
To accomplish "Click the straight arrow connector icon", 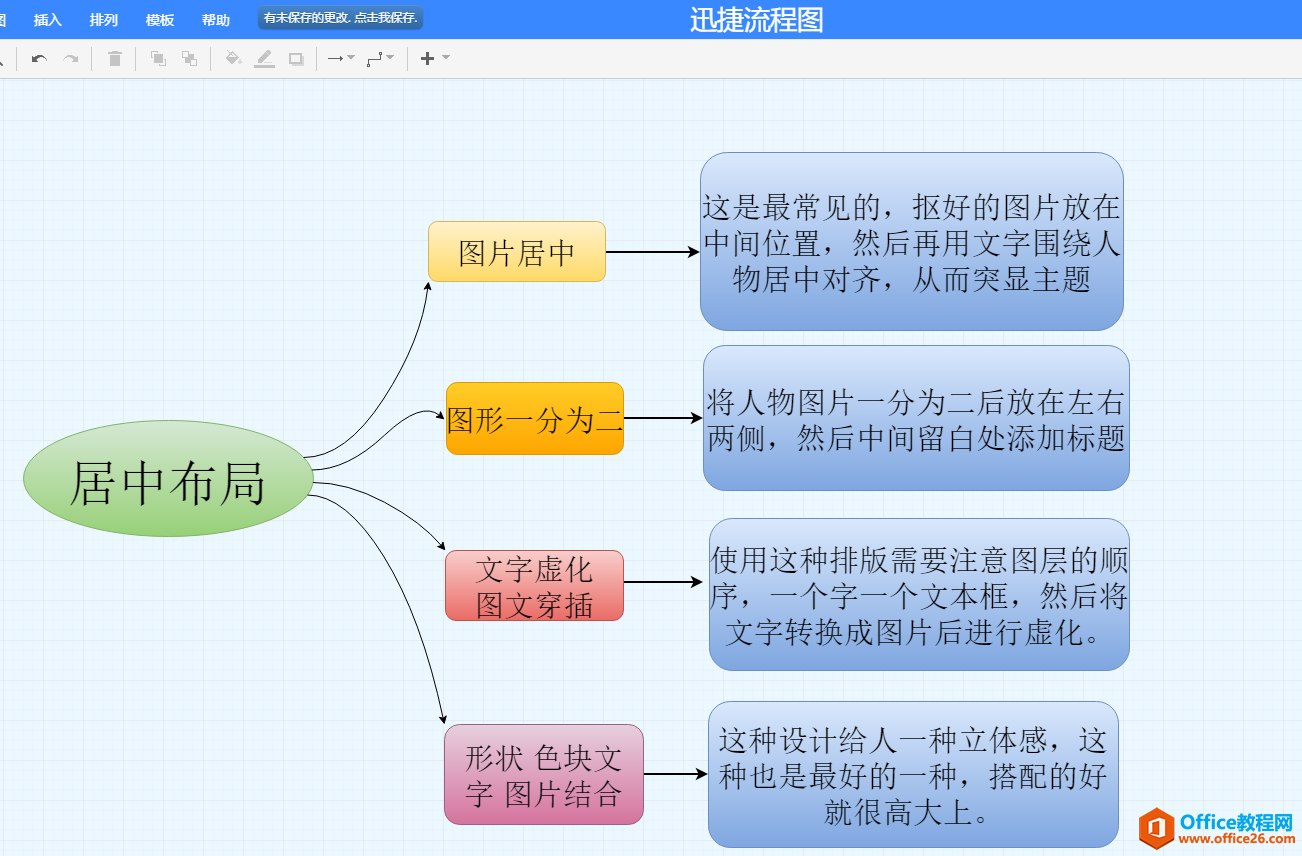I will click(x=333, y=58).
